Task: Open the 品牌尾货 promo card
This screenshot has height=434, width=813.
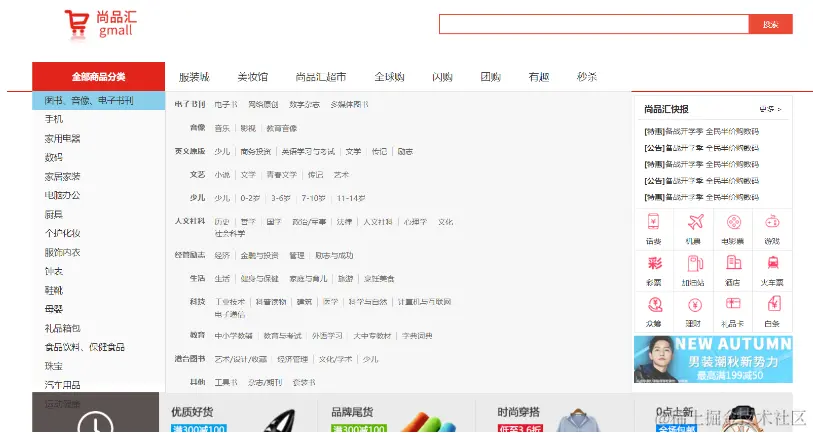Action: (x=396, y=415)
